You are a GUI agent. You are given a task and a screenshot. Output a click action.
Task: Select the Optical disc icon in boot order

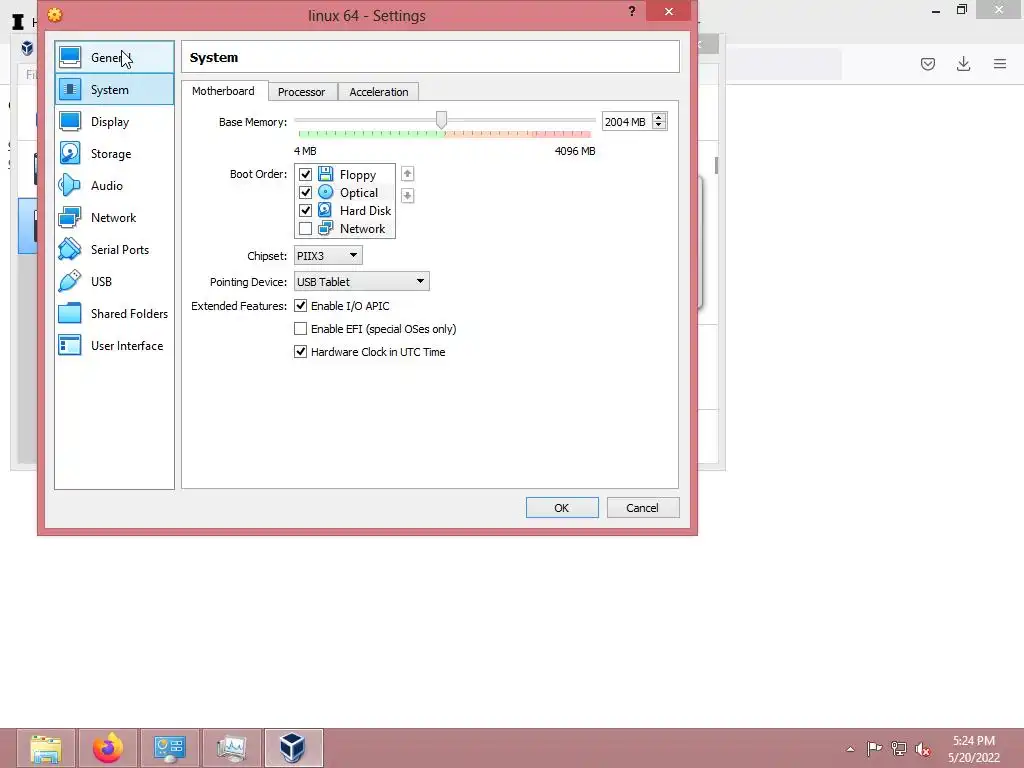325,192
